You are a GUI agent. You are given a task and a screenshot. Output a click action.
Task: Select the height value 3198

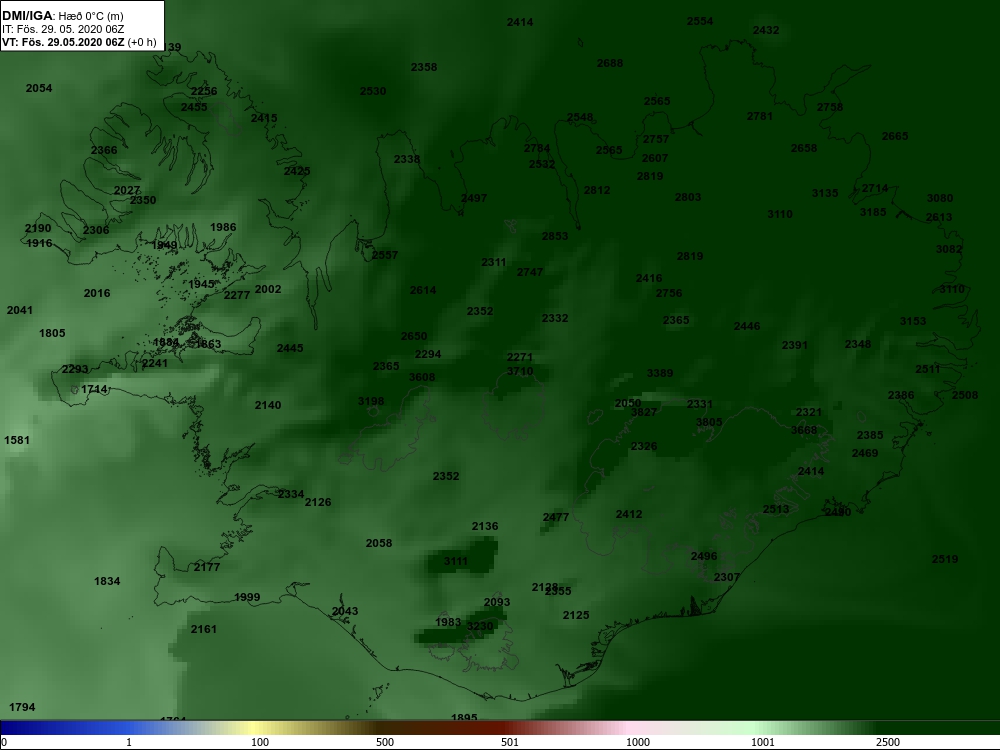(371, 401)
